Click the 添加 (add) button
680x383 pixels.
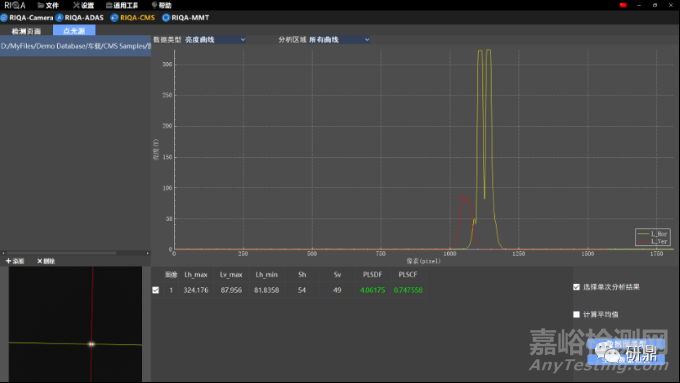pyautogui.click(x=15, y=261)
